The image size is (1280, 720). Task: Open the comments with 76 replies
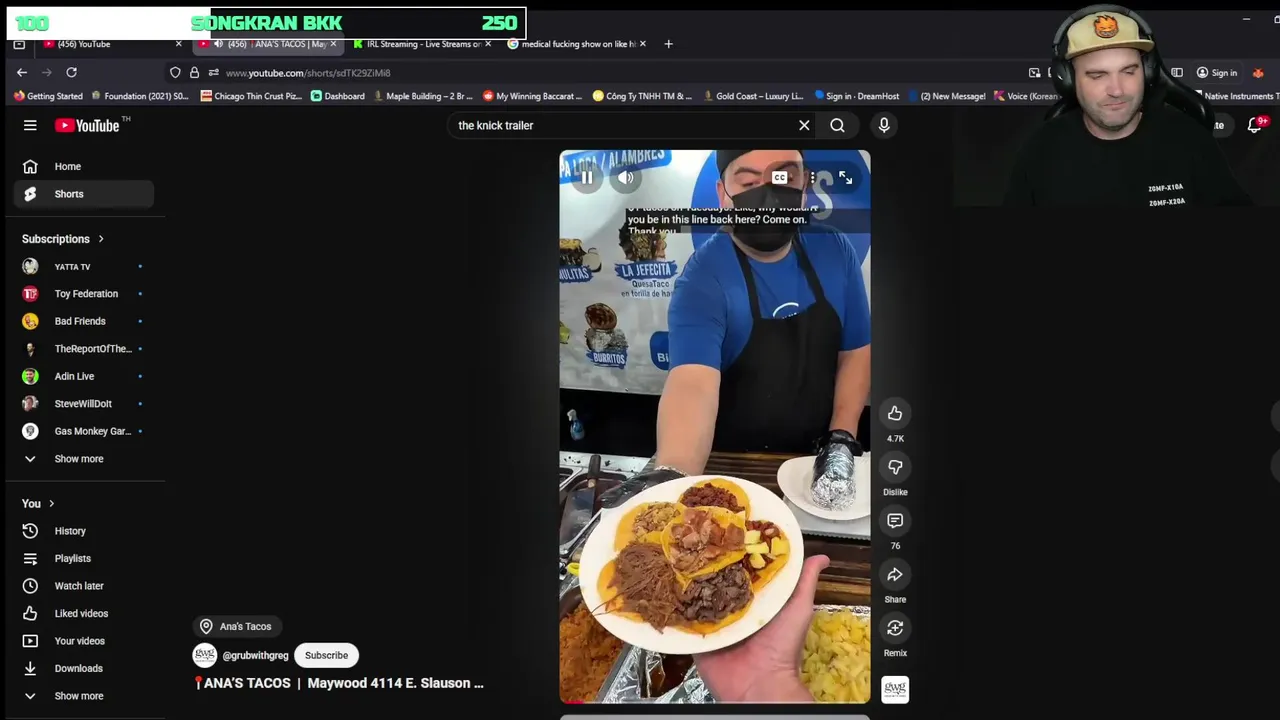pos(895,521)
